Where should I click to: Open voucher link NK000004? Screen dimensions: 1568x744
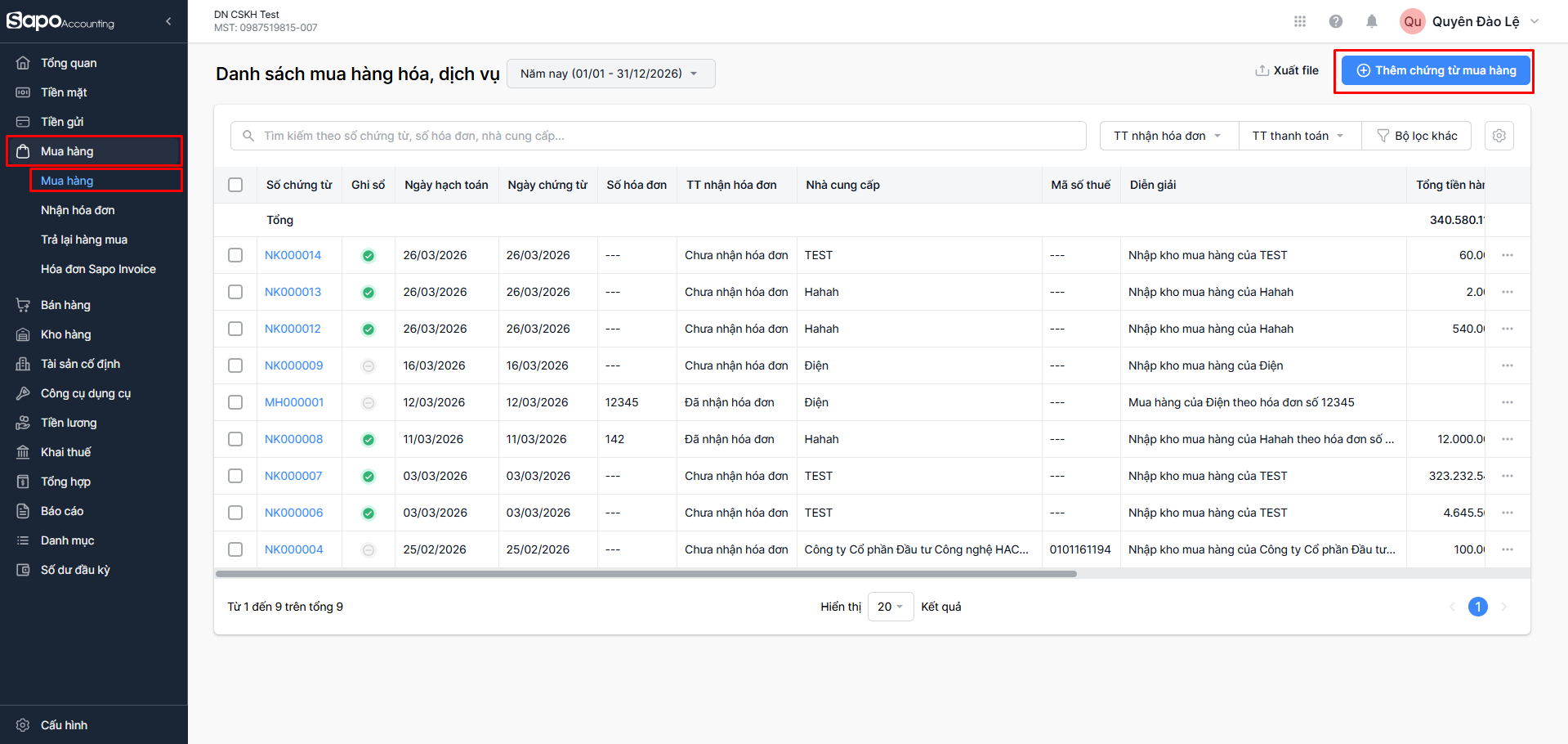click(293, 549)
